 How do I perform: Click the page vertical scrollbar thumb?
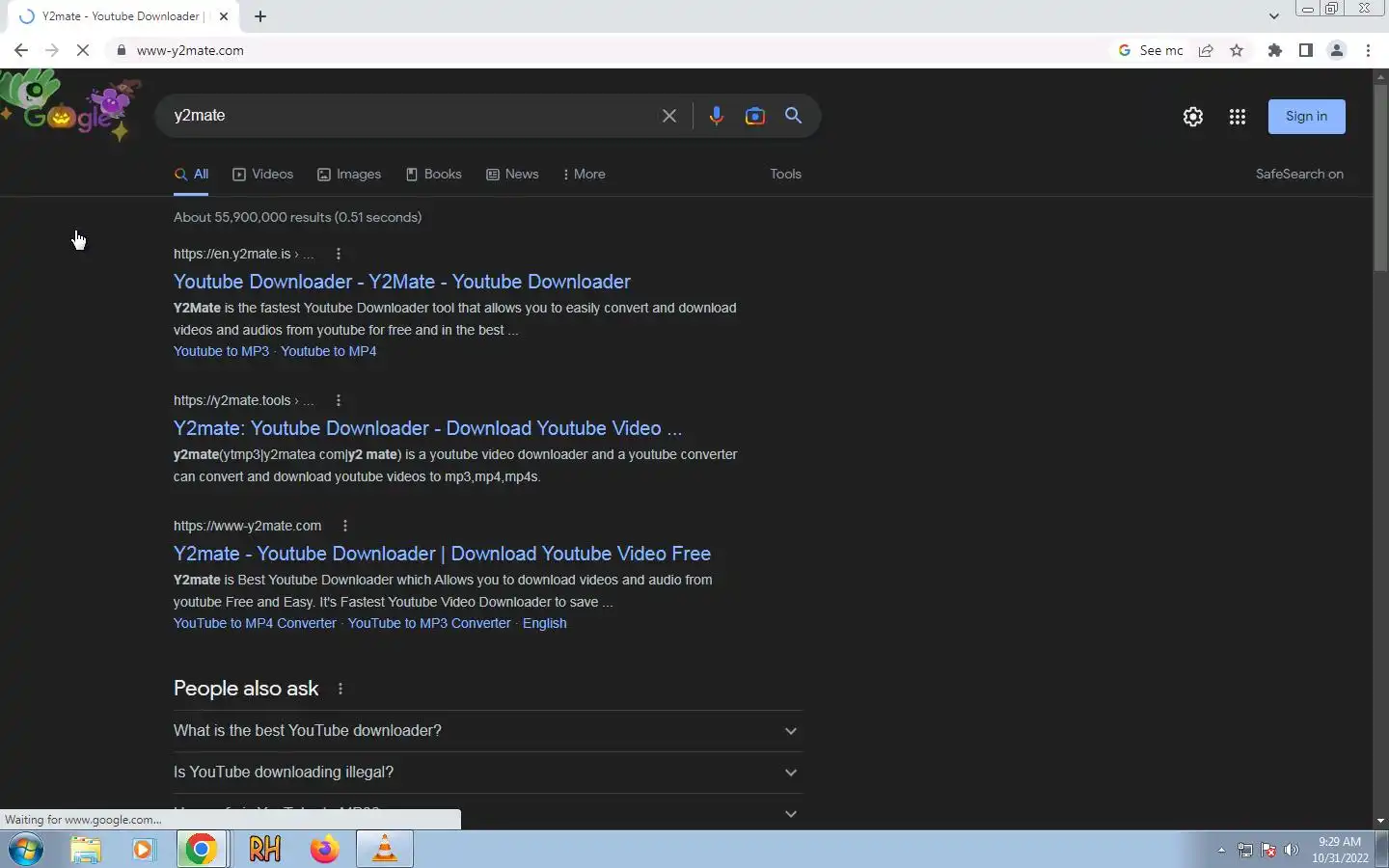tap(1380, 178)
